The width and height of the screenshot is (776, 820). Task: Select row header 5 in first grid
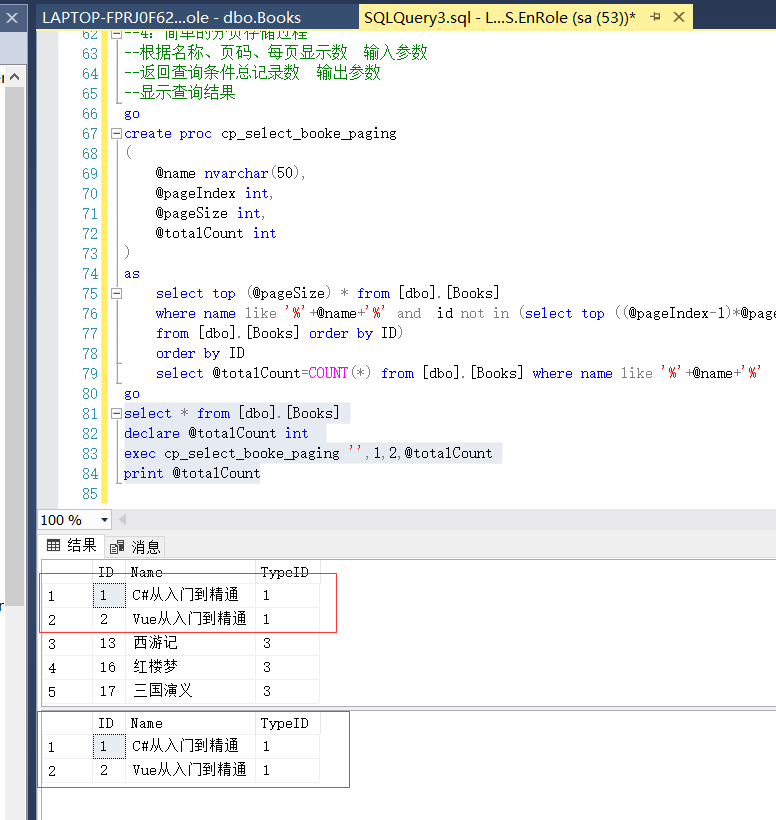coord(67,692)
